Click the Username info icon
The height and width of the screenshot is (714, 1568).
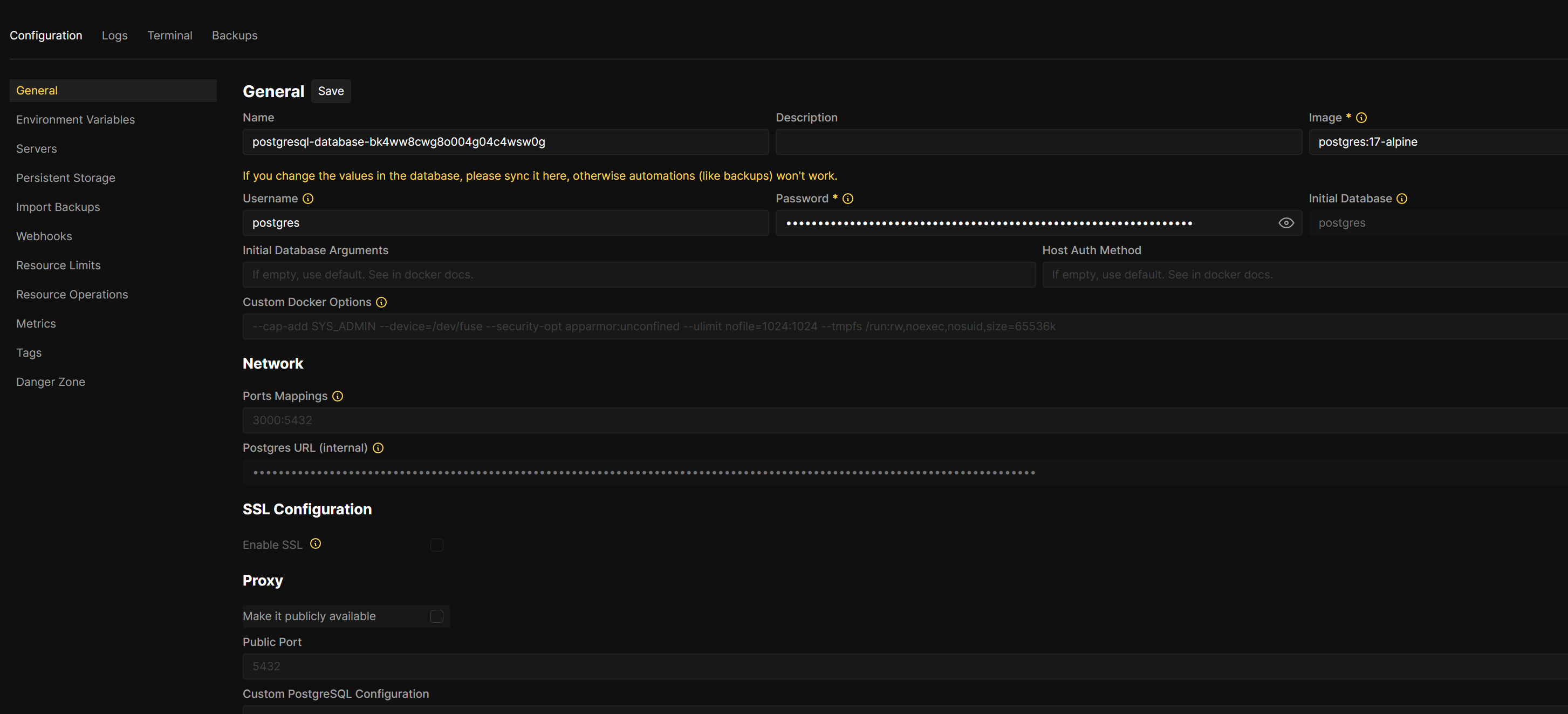[308, 199]
